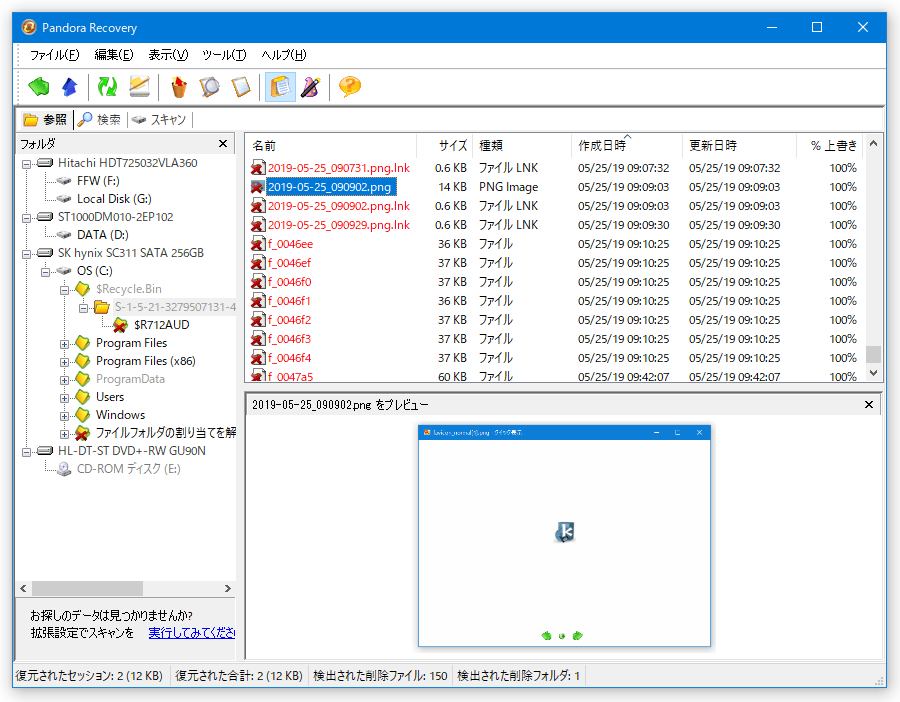900x702 pixels.
Task: Open the 編集(E) menu
Action: (x=114, y=55)
